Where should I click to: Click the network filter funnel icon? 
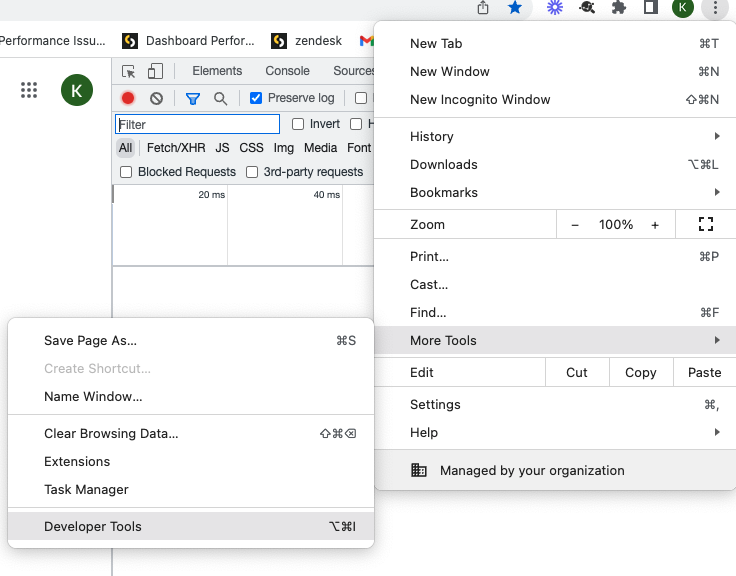pyautogui.click(x=193, y=98)
